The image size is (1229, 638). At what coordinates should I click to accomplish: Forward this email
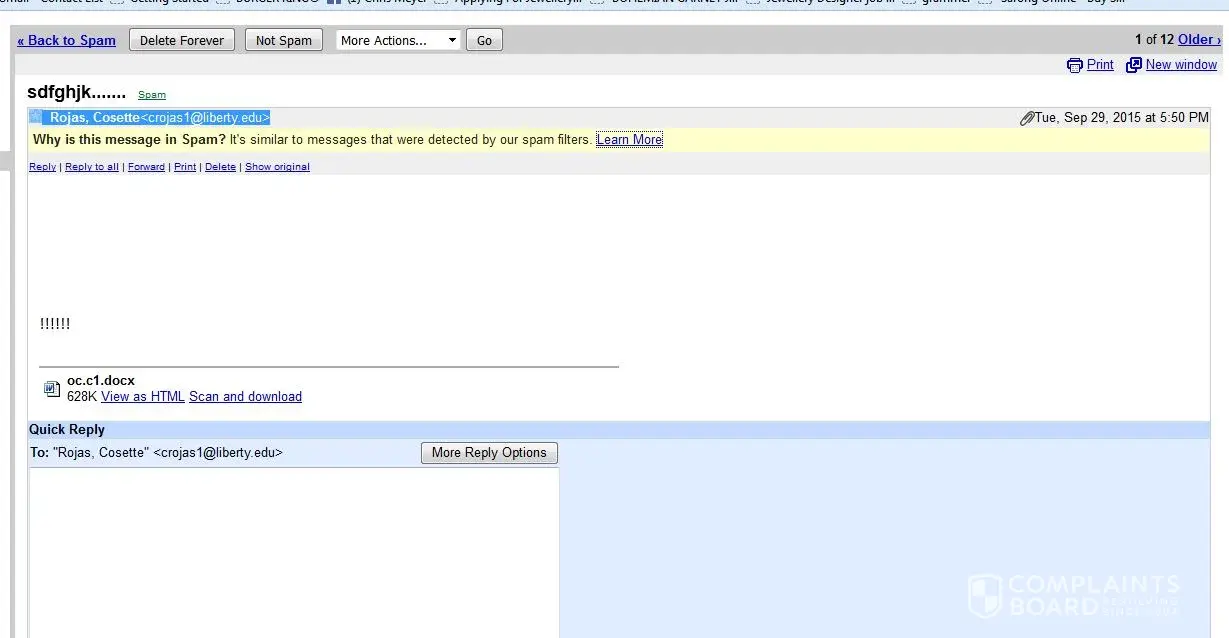146,167
